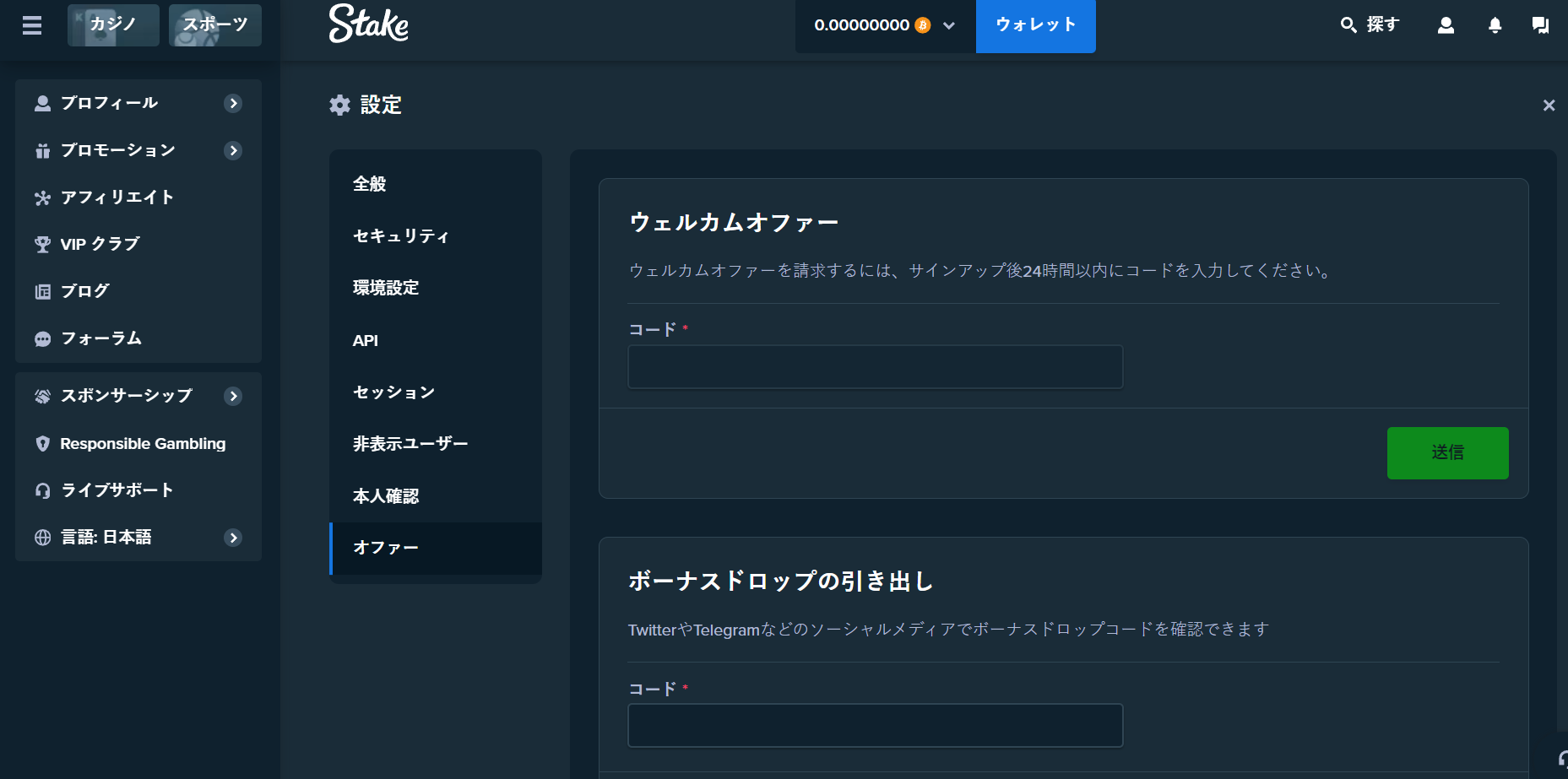Expand the スポンサーシップ chevron
The height and width of the screenshot is (779, 1568).
coord(233,396)
